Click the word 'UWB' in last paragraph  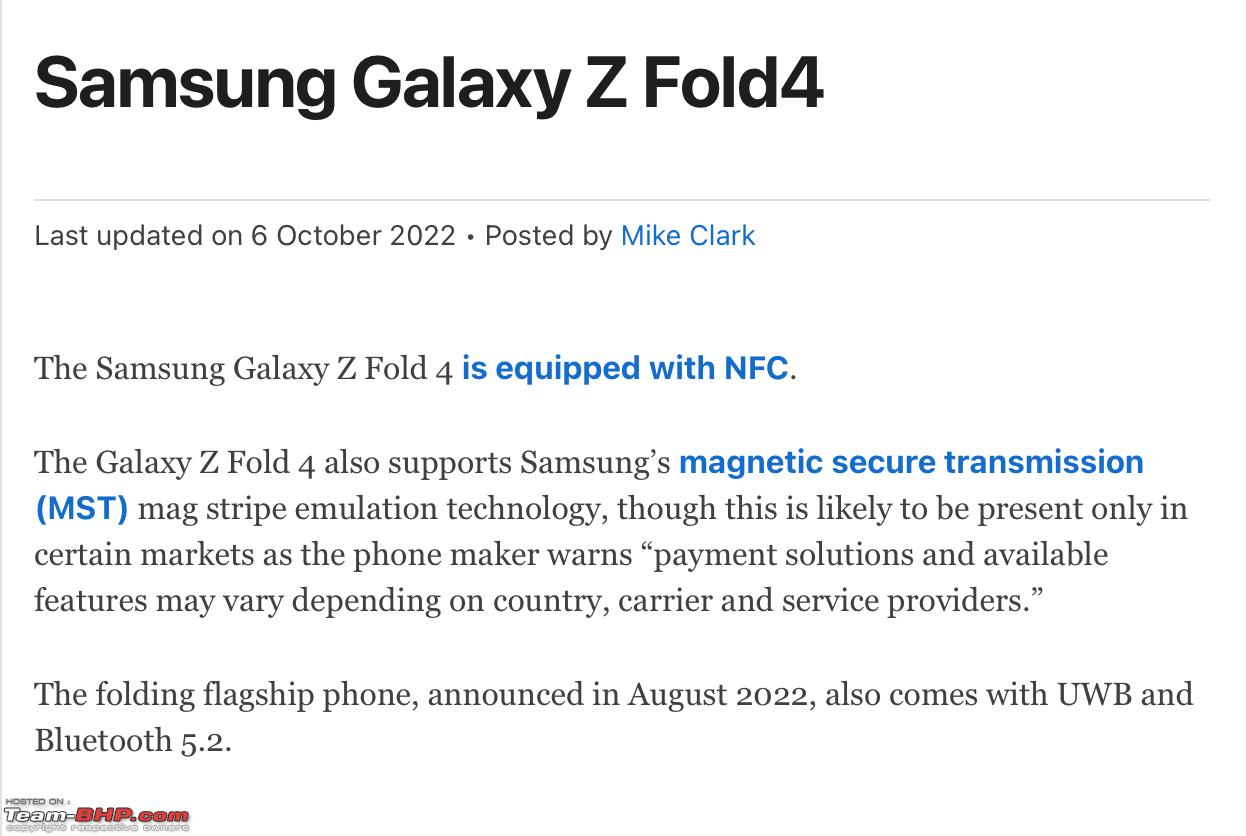(x=1095, y=694)
